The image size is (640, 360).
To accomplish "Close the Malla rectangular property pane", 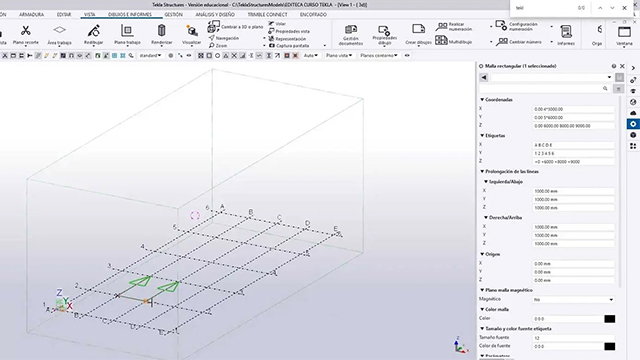I will (x=622, y=66).
